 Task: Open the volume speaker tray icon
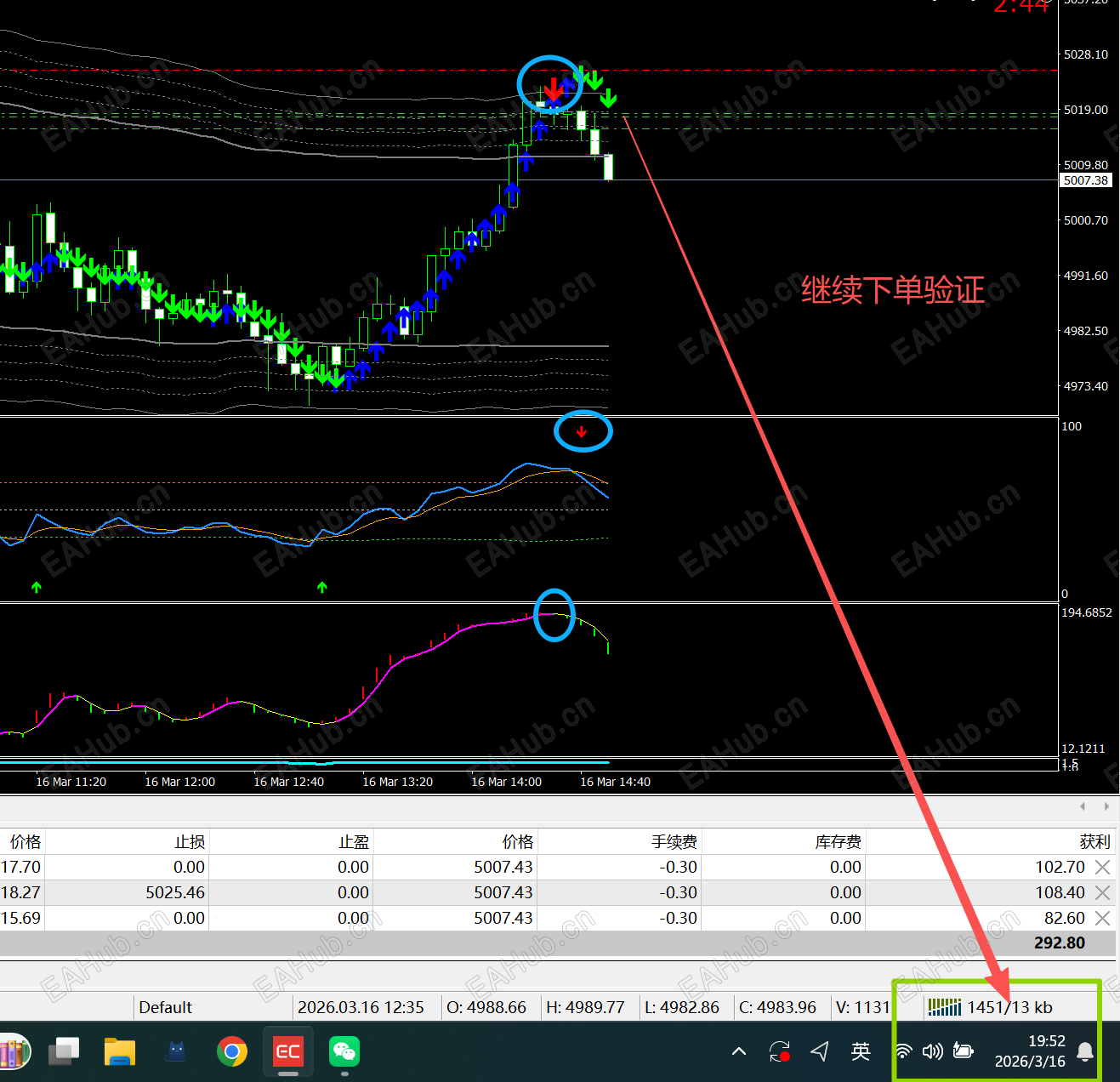(933, 1051)
